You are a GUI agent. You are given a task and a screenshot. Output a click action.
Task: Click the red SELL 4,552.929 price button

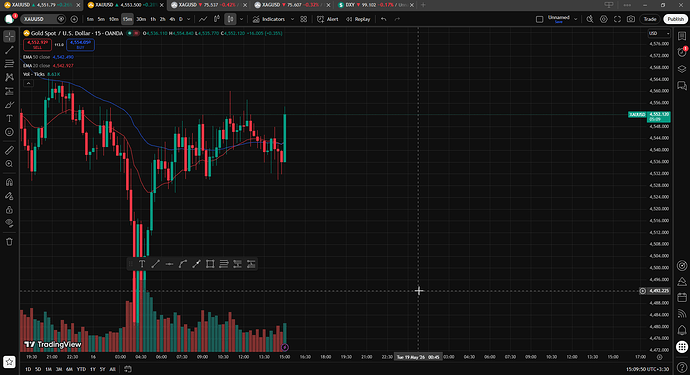[x=37, y=44]
